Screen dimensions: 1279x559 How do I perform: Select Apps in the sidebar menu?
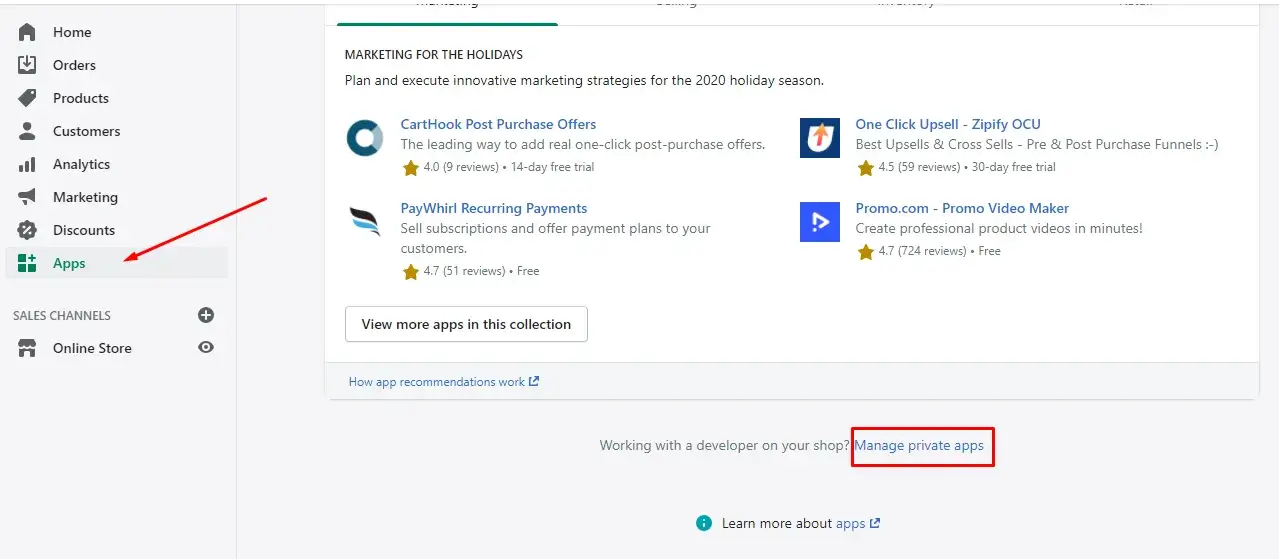69,263
